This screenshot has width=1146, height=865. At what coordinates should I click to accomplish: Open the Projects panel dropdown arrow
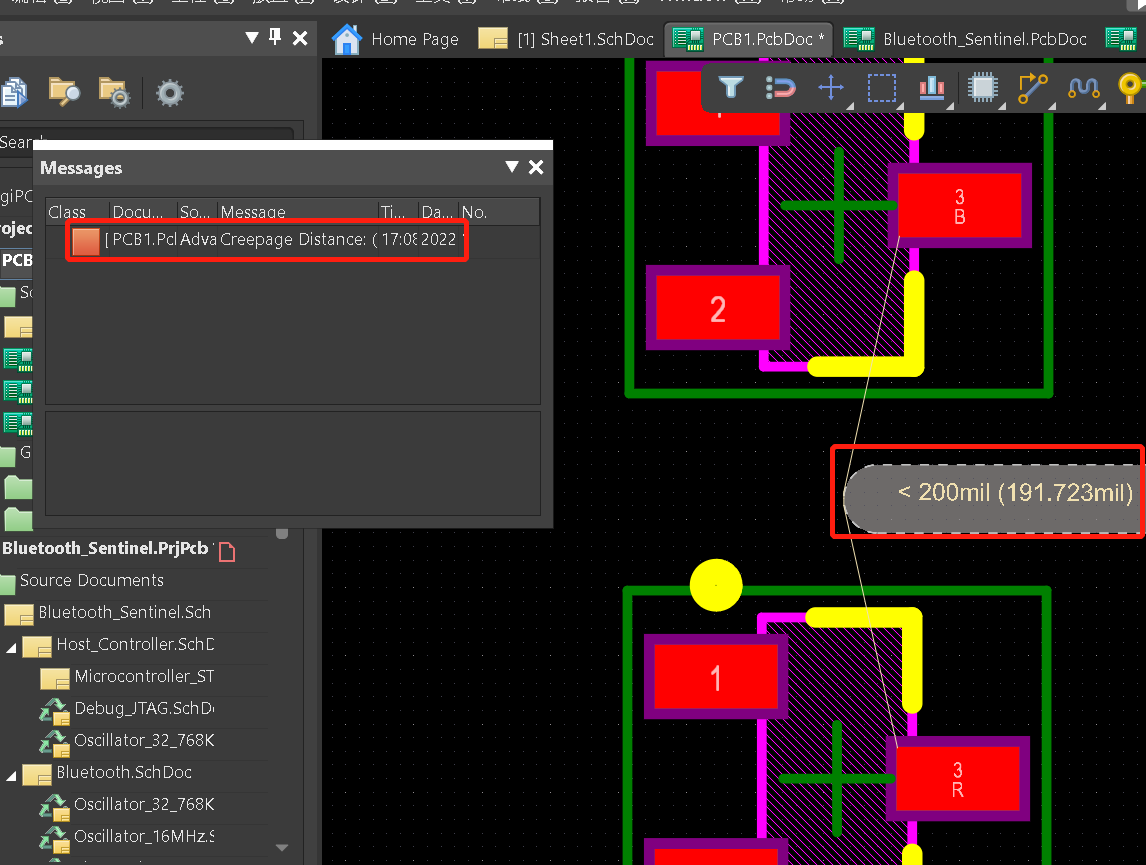(x=252, y=38)
